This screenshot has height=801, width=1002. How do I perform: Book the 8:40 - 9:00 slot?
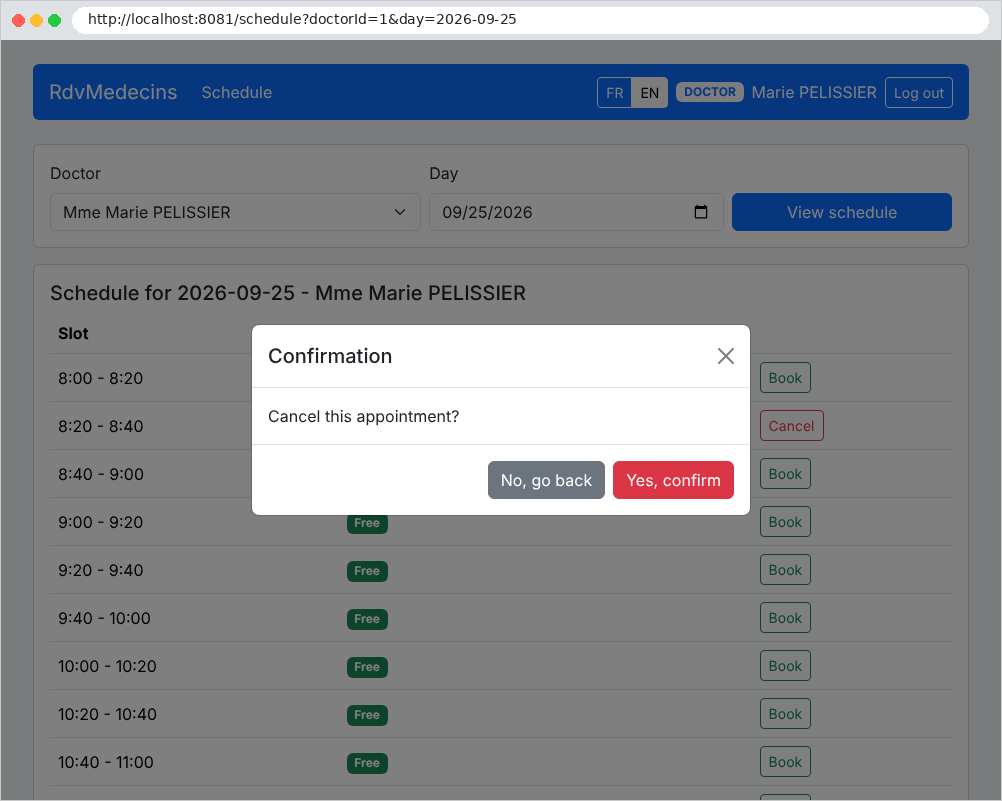coord(785,474)
